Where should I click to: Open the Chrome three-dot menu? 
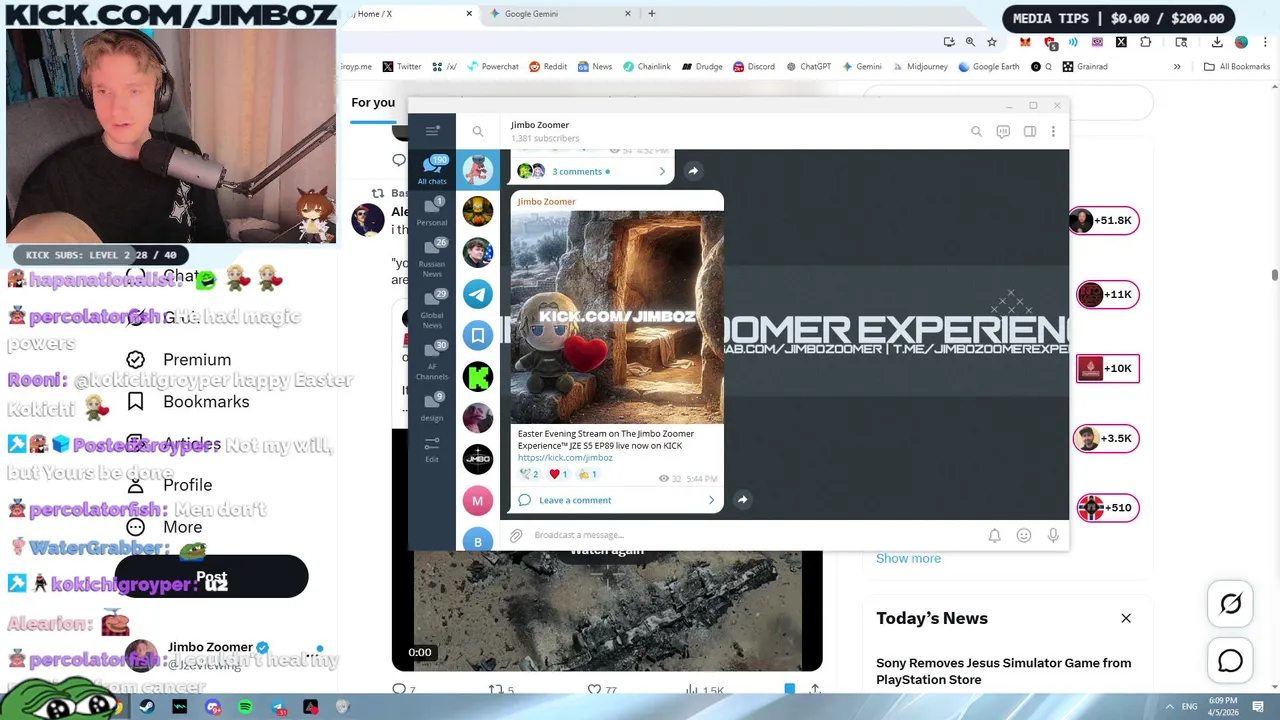coord(1263,42)
